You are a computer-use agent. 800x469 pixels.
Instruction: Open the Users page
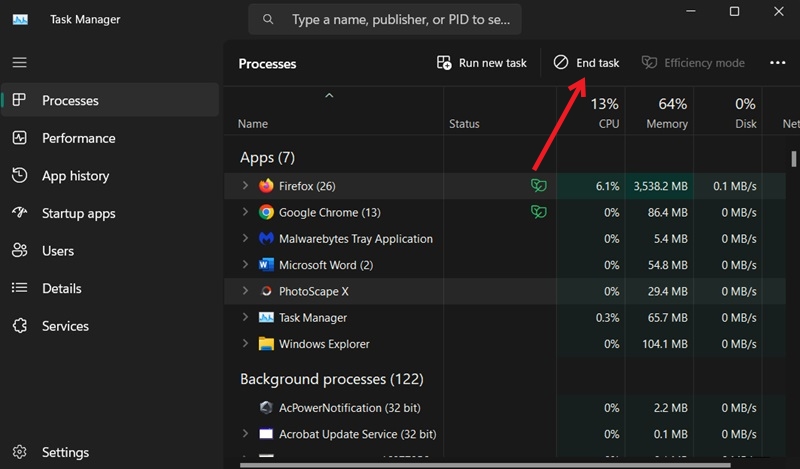pos(110,251)
